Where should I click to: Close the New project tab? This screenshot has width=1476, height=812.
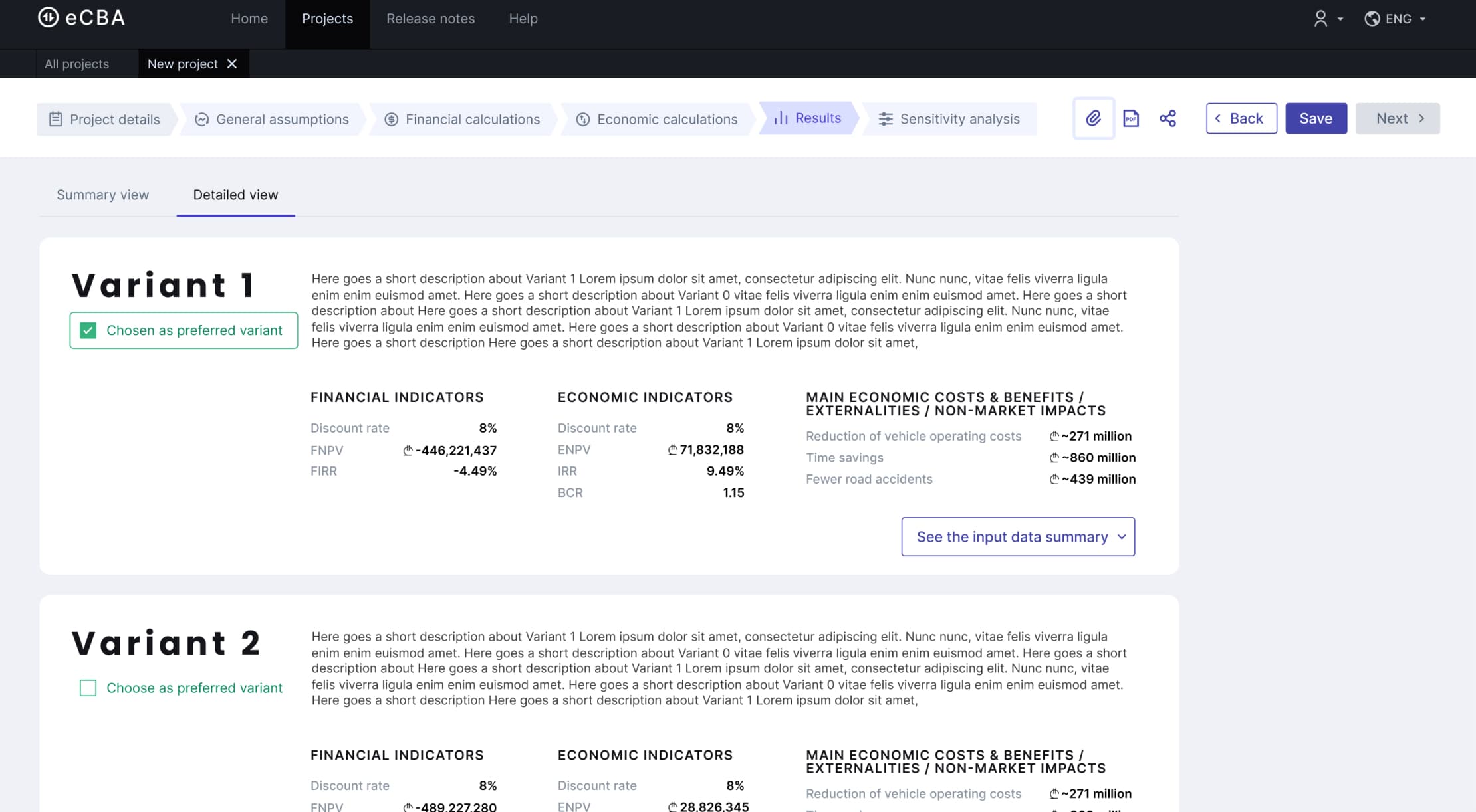coord(232,64)
